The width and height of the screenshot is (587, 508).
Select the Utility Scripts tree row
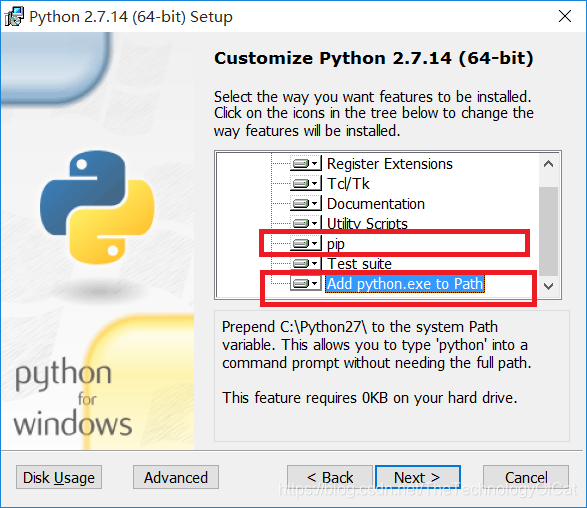tap(367, 223)
